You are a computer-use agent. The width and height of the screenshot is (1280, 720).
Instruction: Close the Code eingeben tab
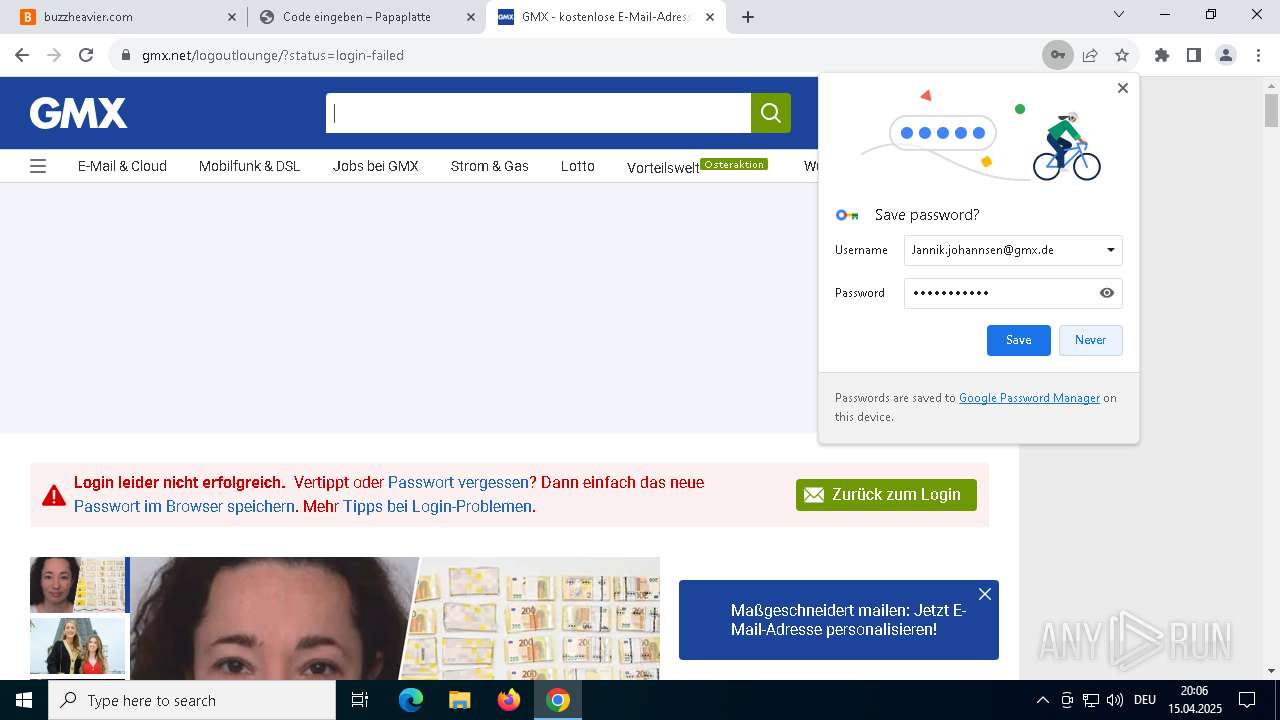coord(470,17)
